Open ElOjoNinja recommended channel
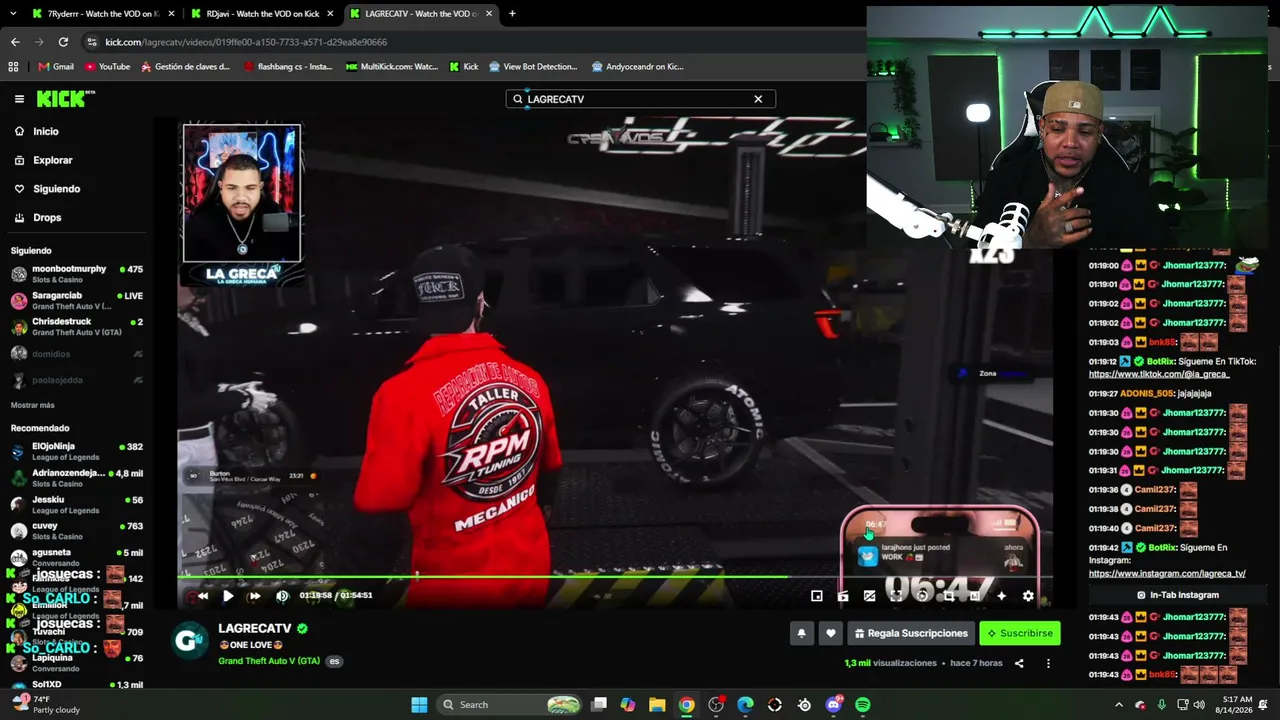This screenshot has height=720, width=1280. tap(77, 451)
